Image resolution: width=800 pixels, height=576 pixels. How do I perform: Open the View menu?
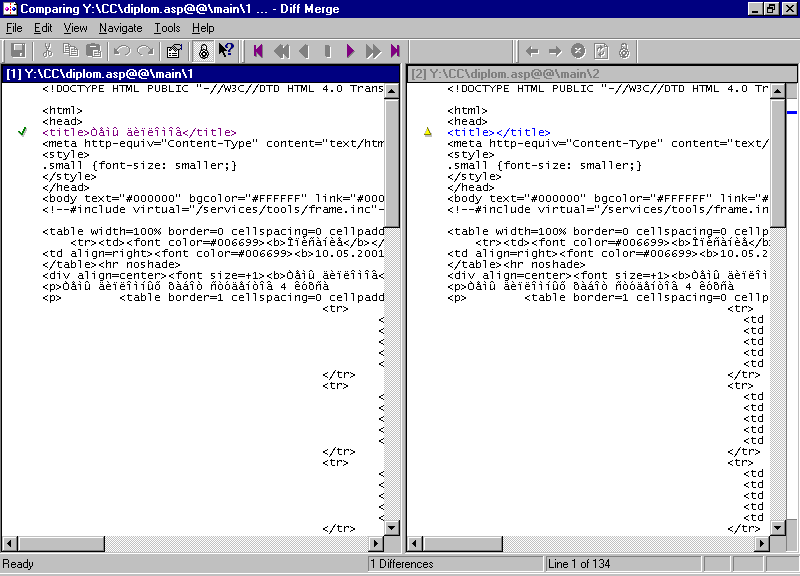[x=75, y=28]
